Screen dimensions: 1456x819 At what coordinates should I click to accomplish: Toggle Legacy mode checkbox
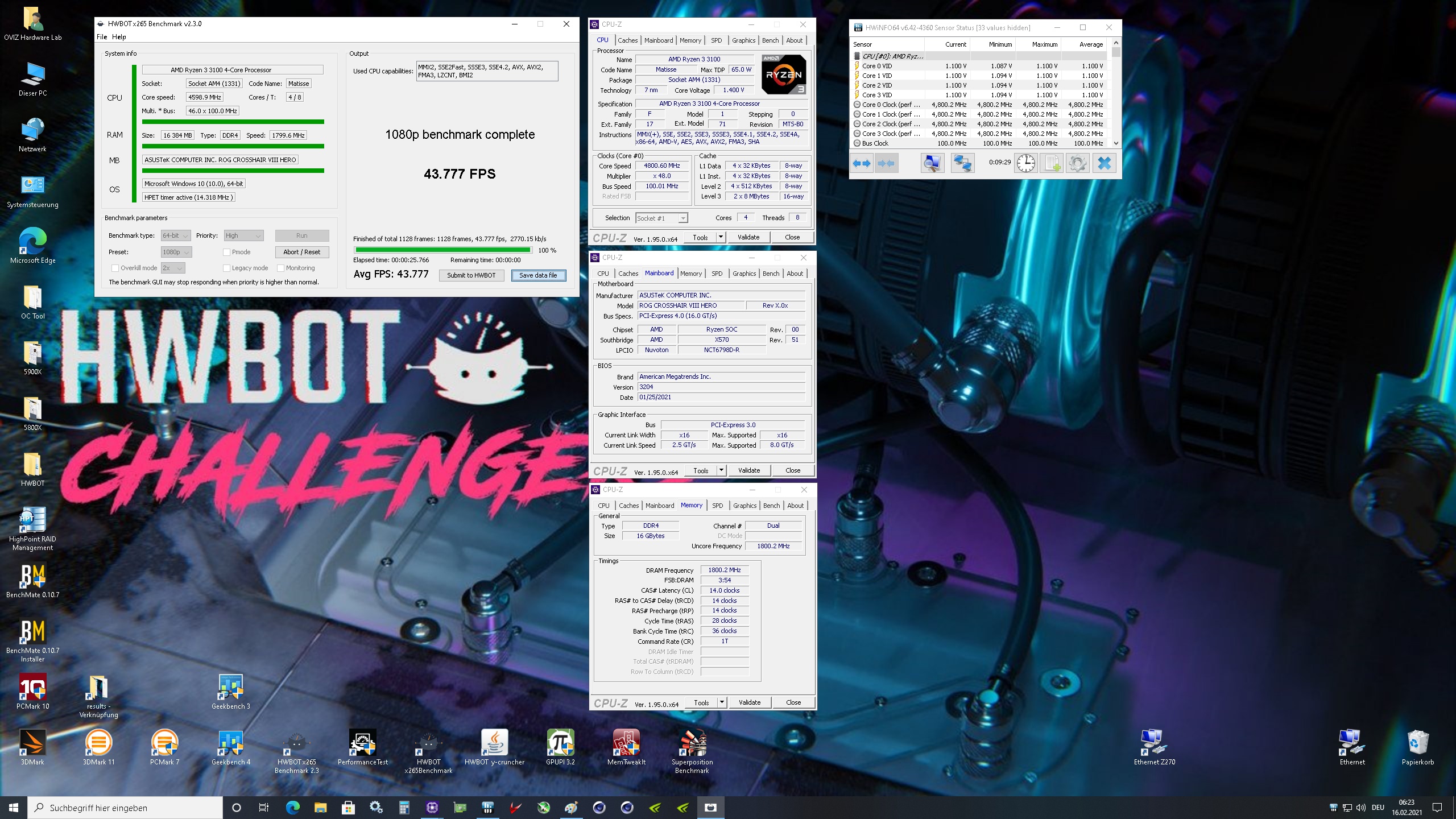pyautogui.click(x=226, y=268)
